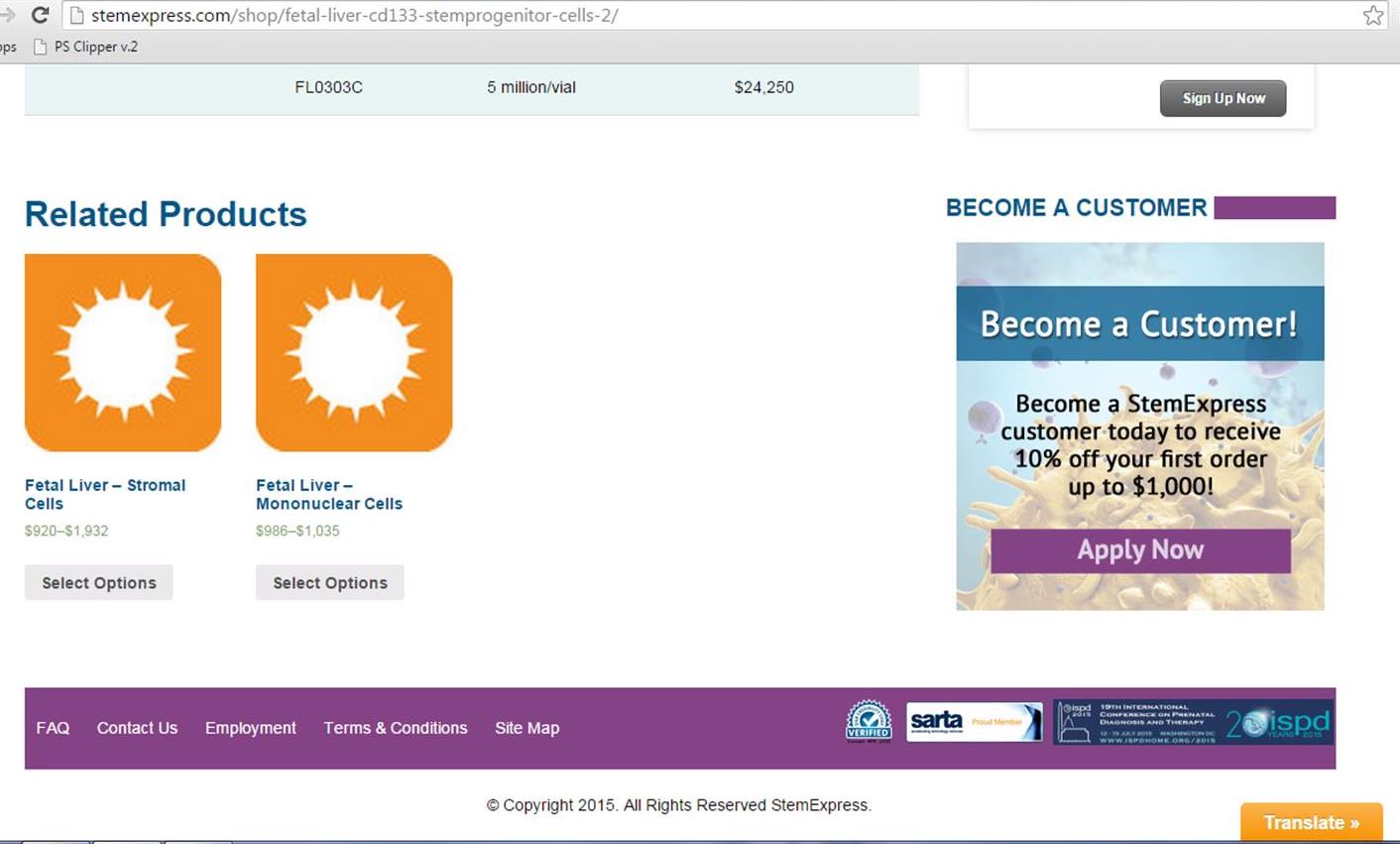Select Options for Mononuclear Cells
Image resolution: width=1400 pixels, height=844 pixels.
point(330,582)
